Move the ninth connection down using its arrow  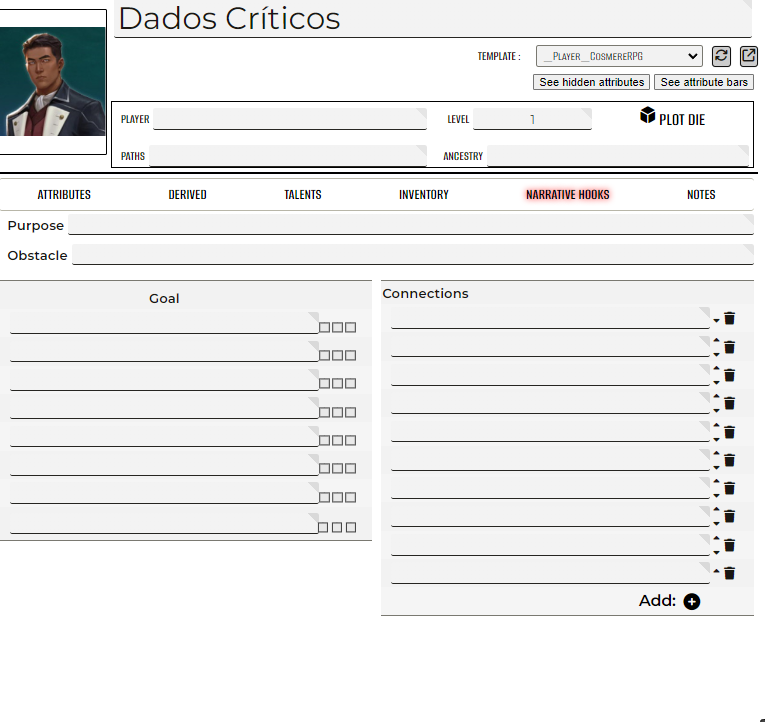click(716, 552)
